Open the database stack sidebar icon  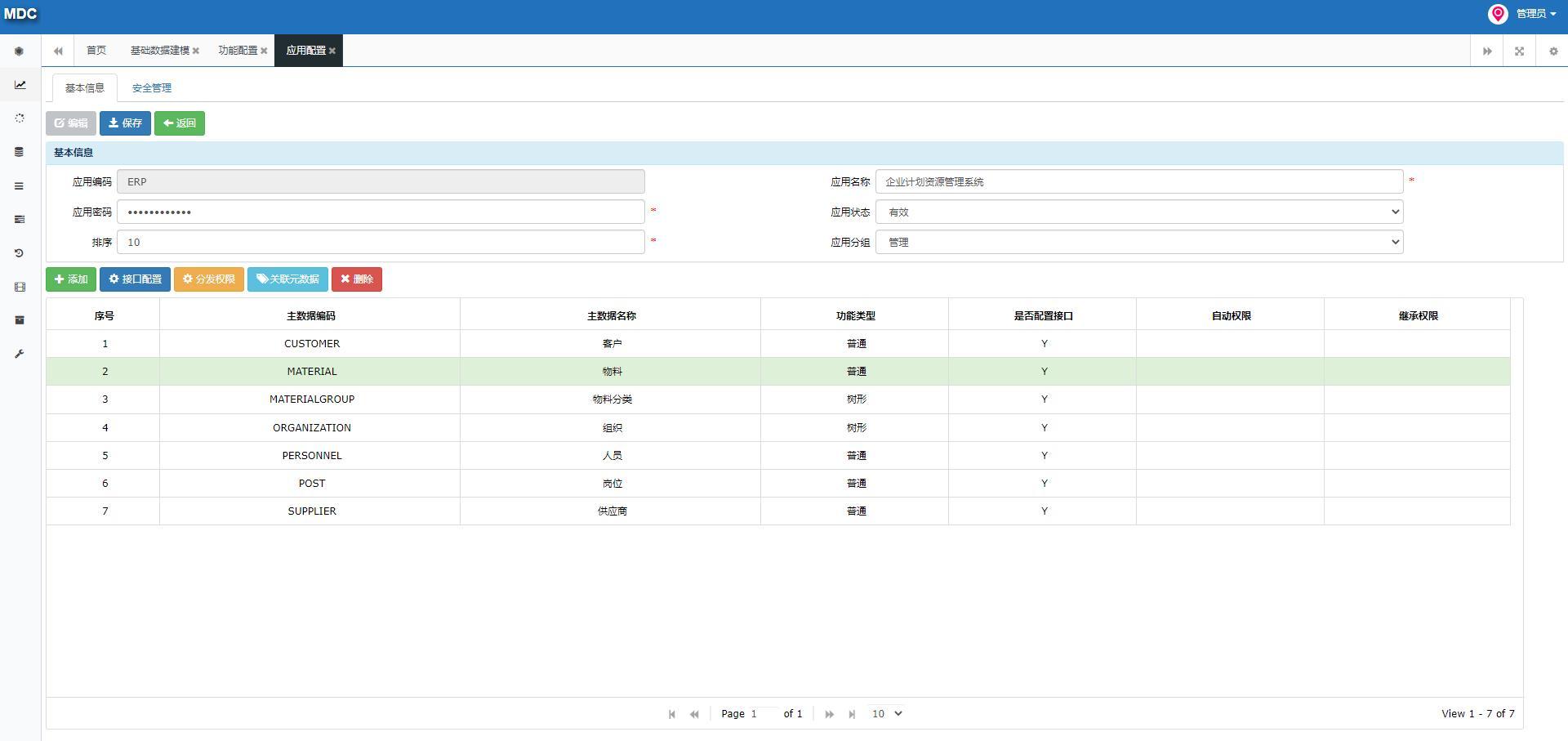[20, 152]
